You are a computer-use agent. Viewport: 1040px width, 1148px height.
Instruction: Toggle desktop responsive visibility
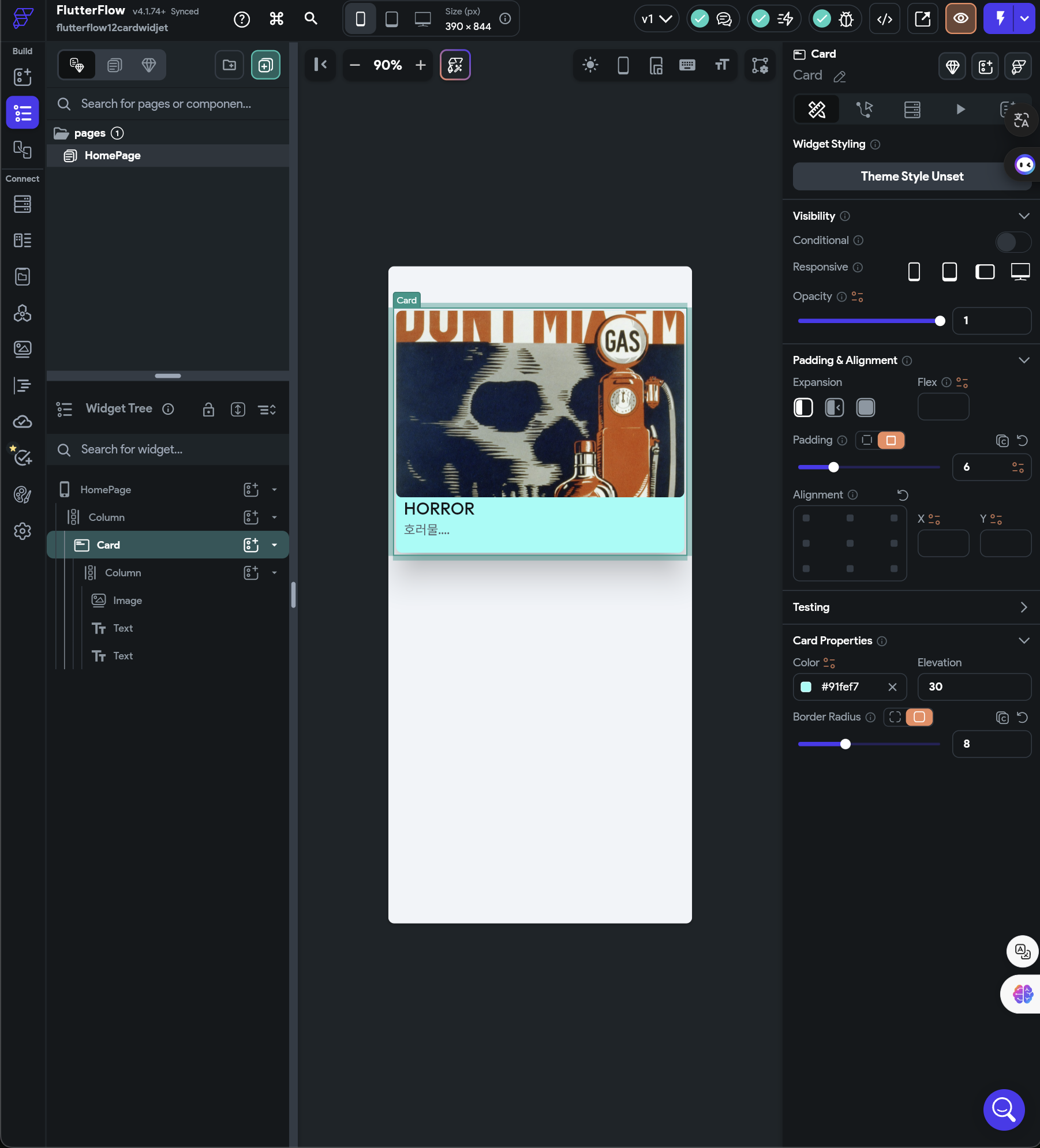click(x=1020, y=271)
